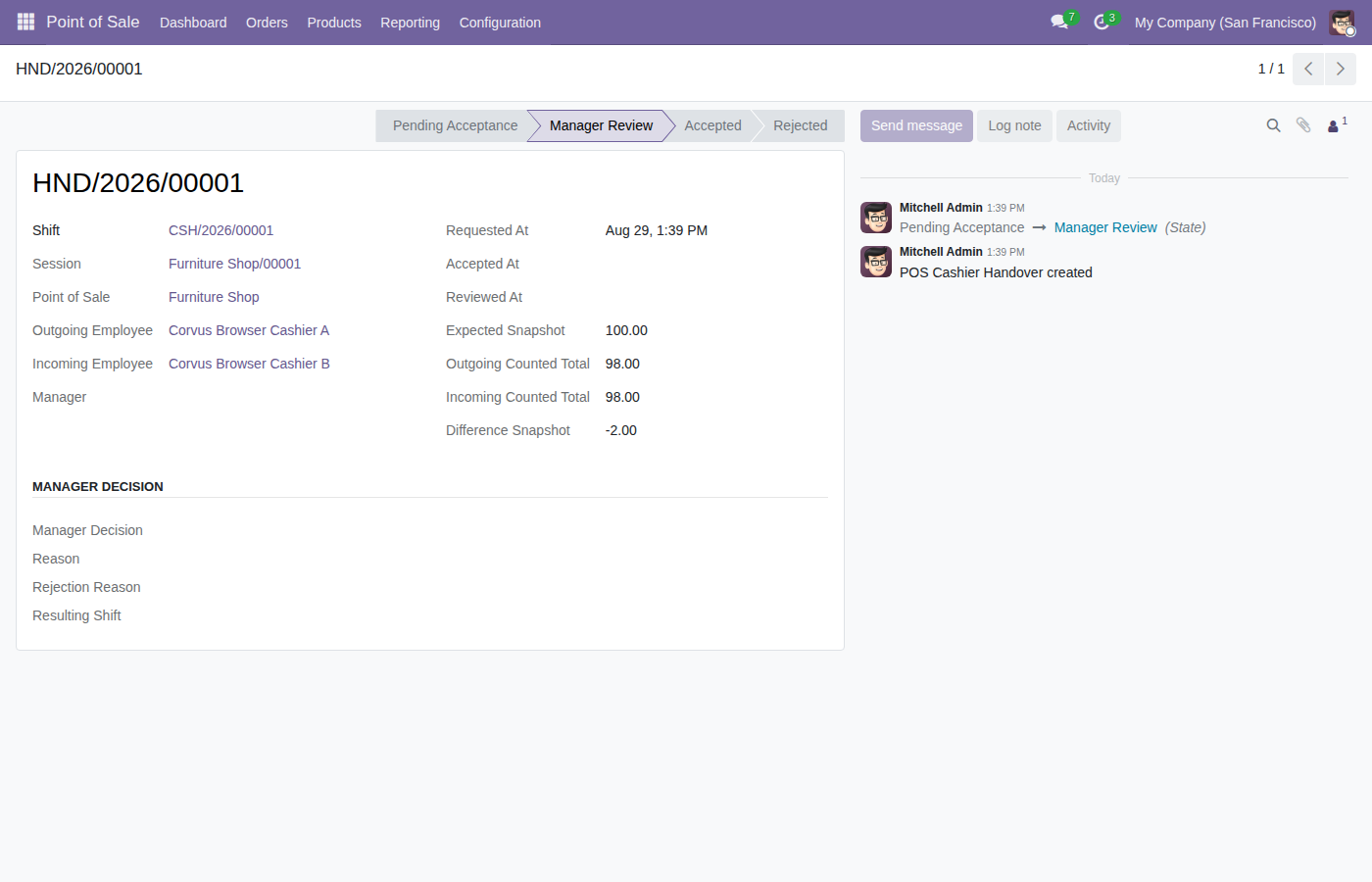Image resolution: width=1372 pixels, height=882 pixels.
Task: Click Expected Snapshot value 100.00
Action: click(626, 330)
